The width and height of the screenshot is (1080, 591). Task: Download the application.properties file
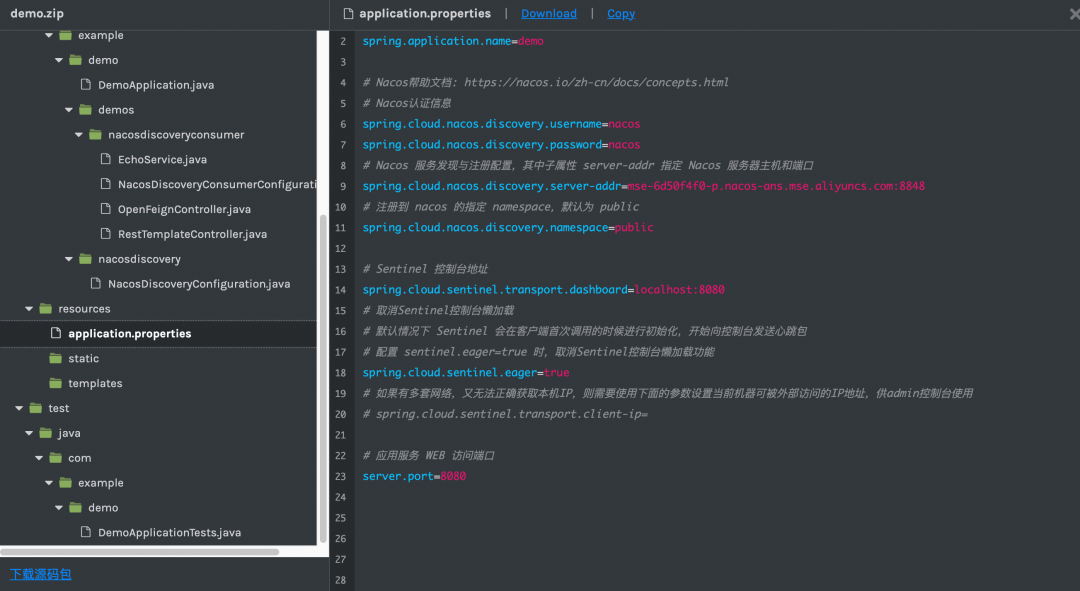coord(548,13)
